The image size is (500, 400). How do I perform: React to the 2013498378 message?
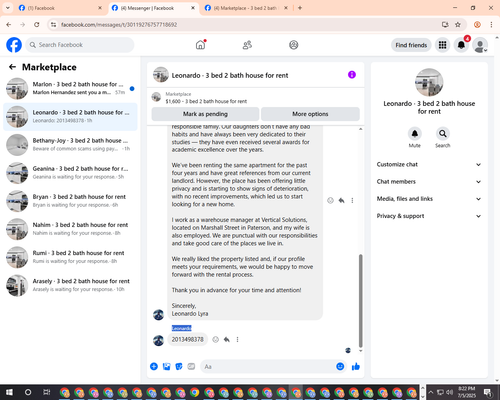(x=216, y=339)
